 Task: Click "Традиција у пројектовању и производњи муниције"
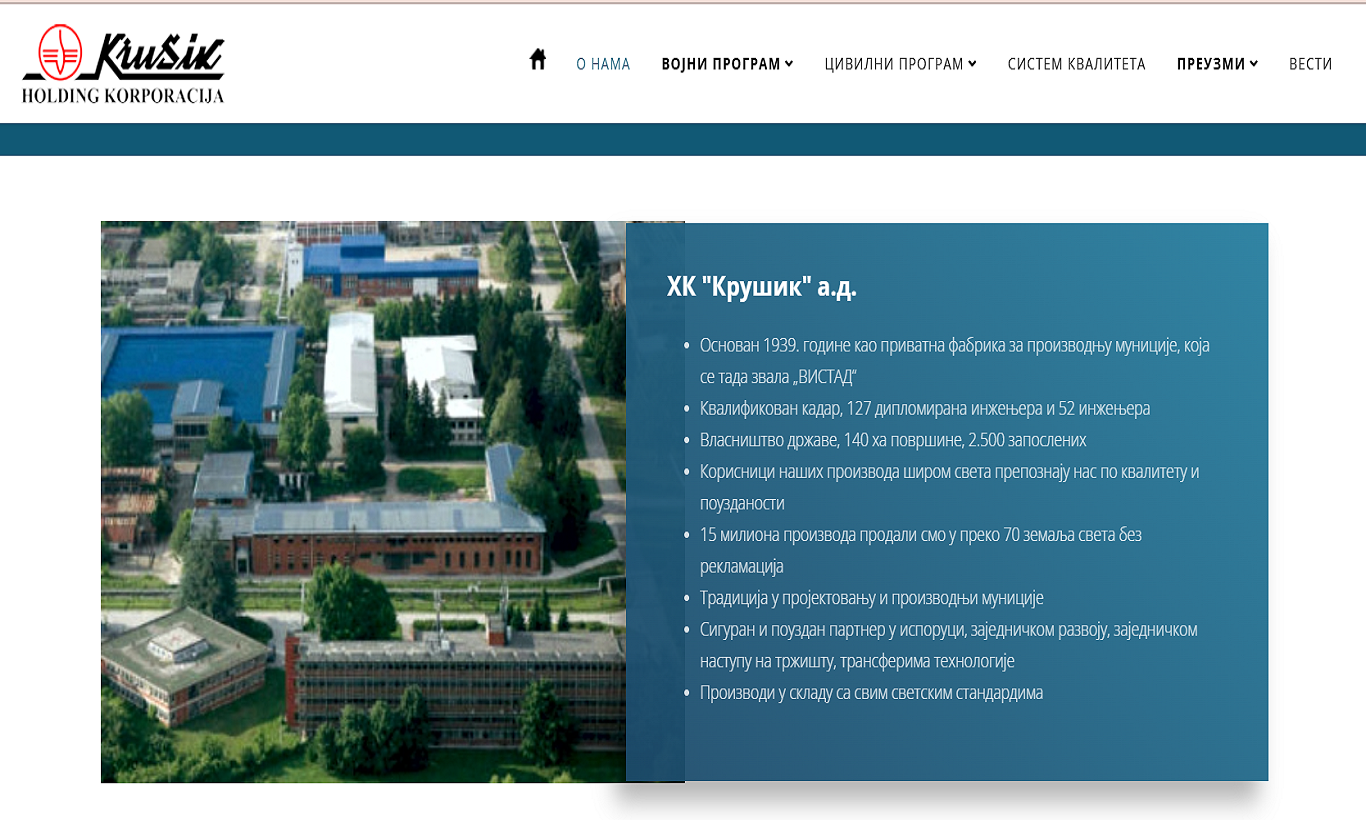coord(871,598)
